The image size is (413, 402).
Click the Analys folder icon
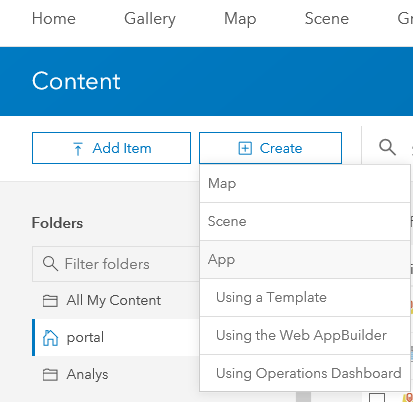(x=50, y=375)
